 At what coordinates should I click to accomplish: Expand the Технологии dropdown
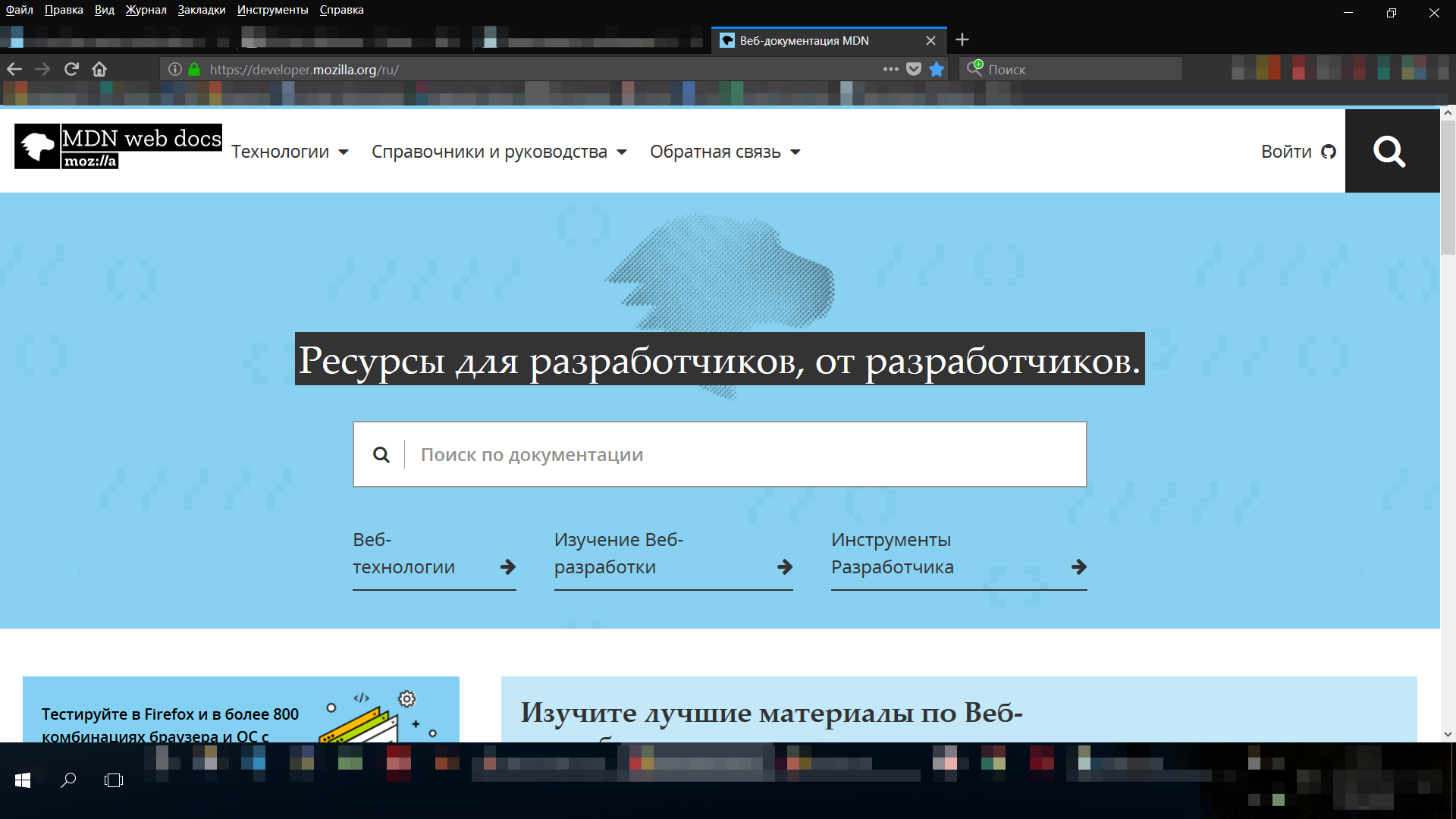[x=290, y=151]
